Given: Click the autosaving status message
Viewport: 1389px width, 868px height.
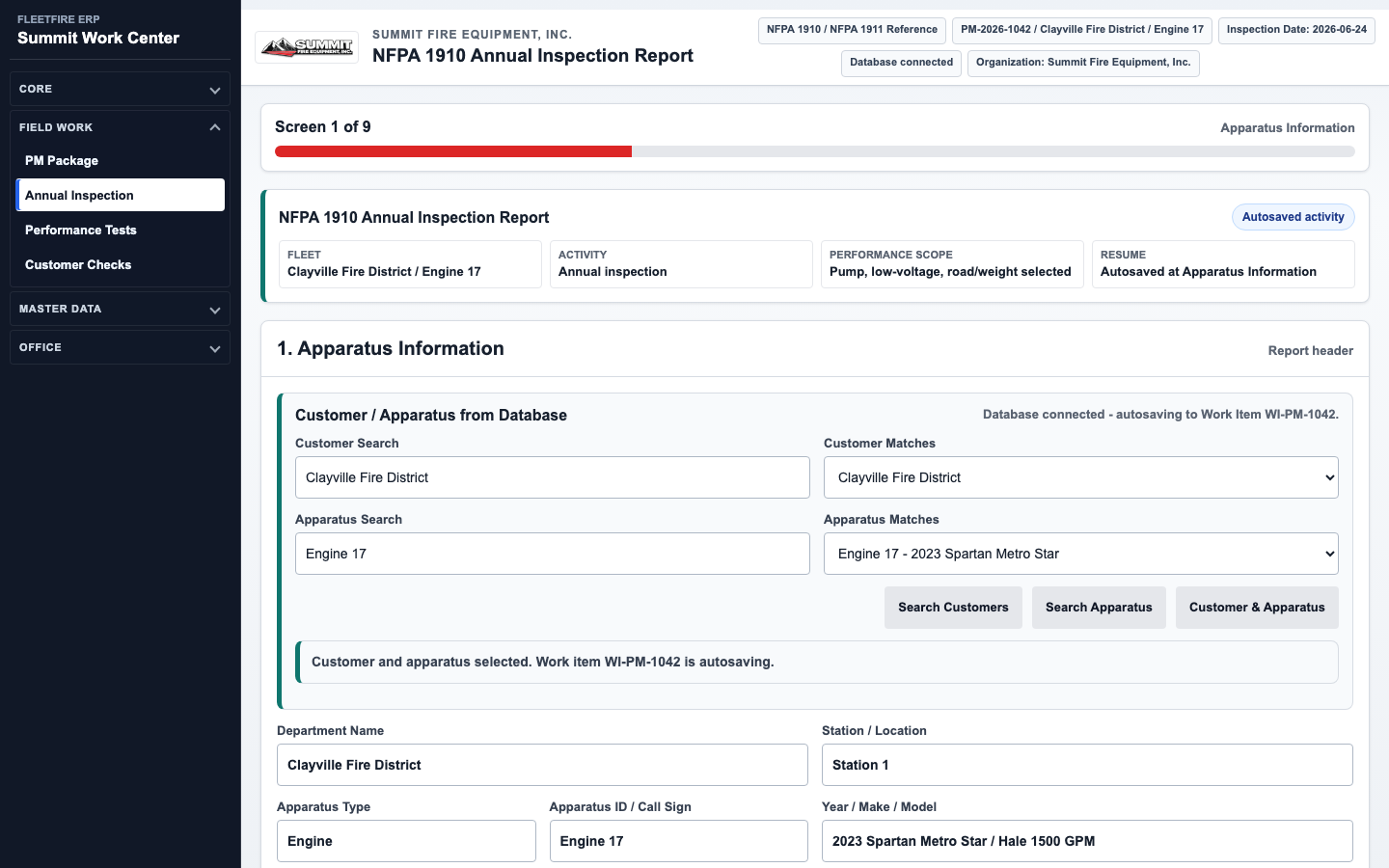Looking at the screenshot, I should coord(817,662).
